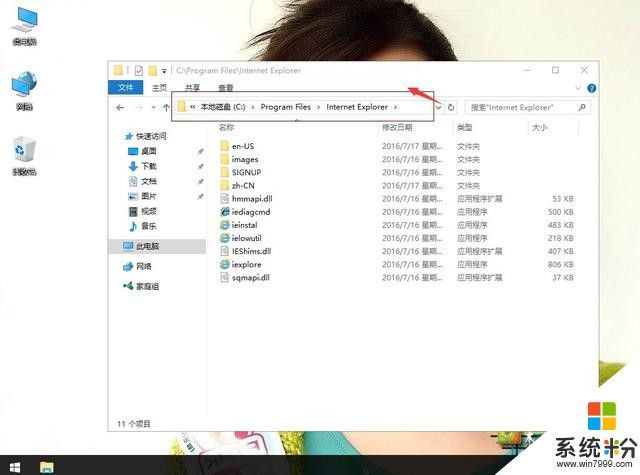Expand the ribbon chevron
The height and width of the screenshot is (475, 640).
578,88
